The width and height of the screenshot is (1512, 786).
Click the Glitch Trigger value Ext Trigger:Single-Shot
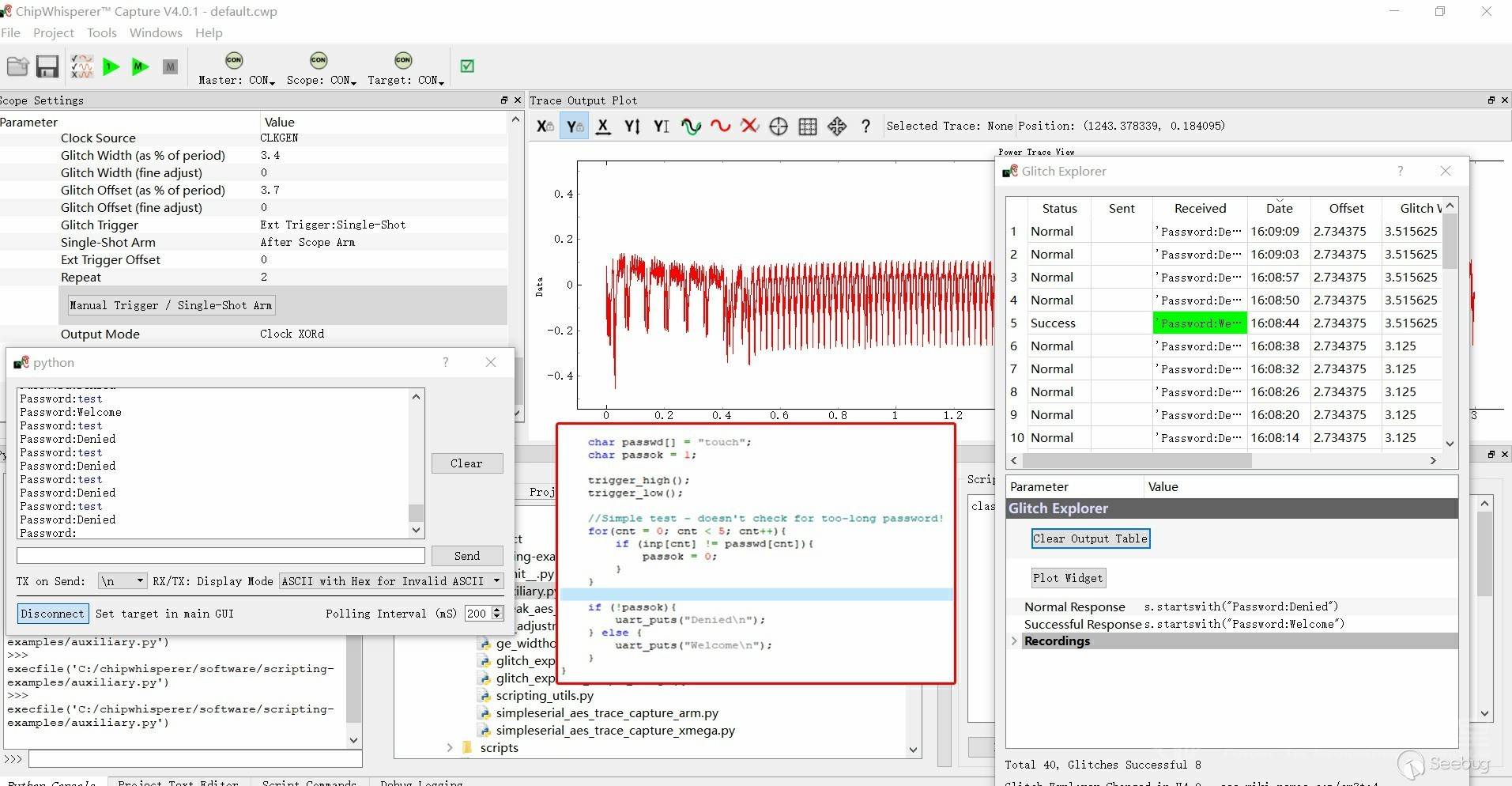click(x=333, y=225)
